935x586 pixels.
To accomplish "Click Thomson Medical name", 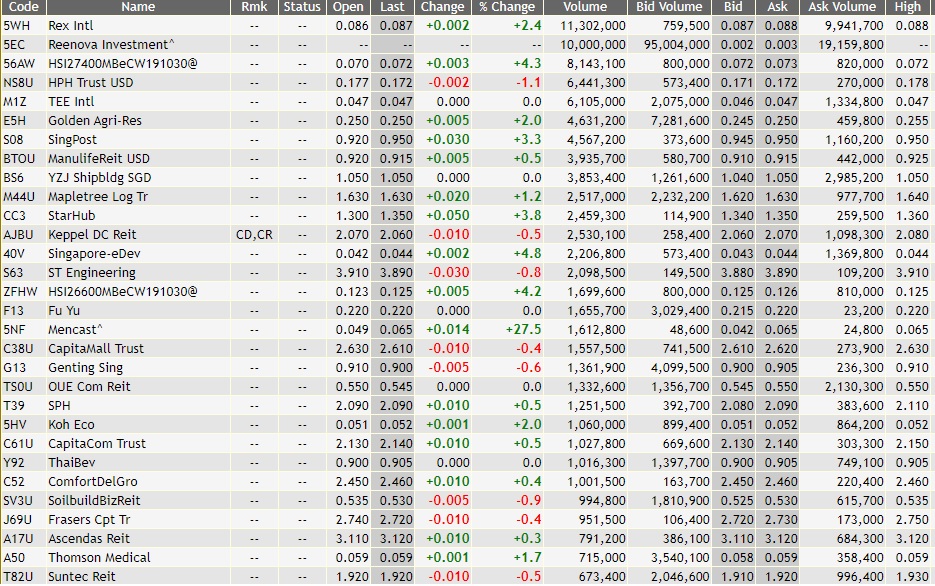I will 100,558.
